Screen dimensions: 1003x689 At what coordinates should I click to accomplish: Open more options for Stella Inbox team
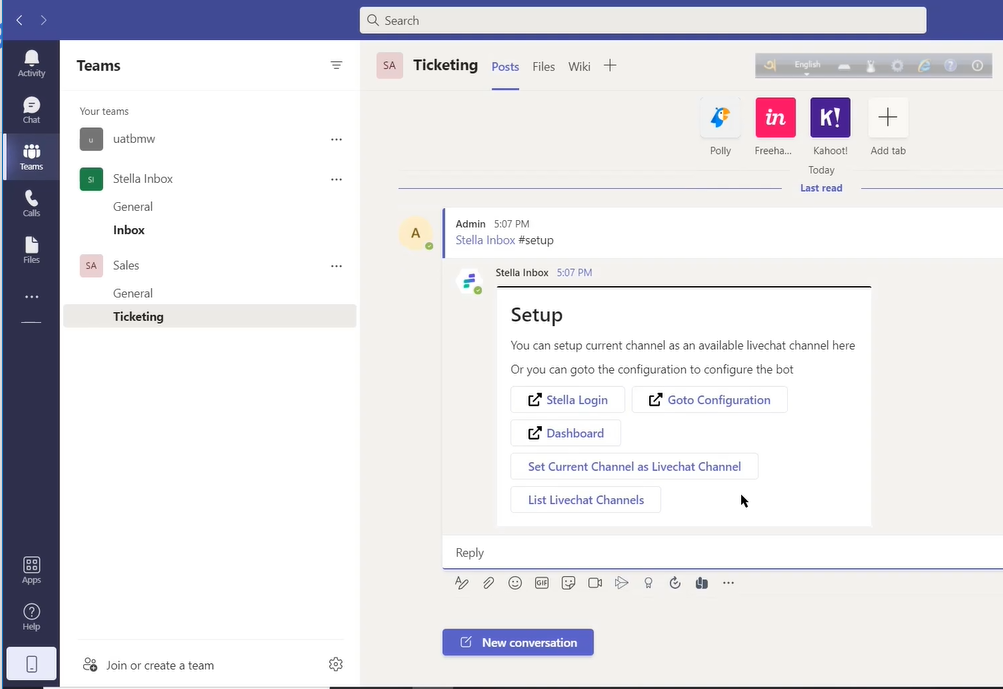[x=336, y=180]
